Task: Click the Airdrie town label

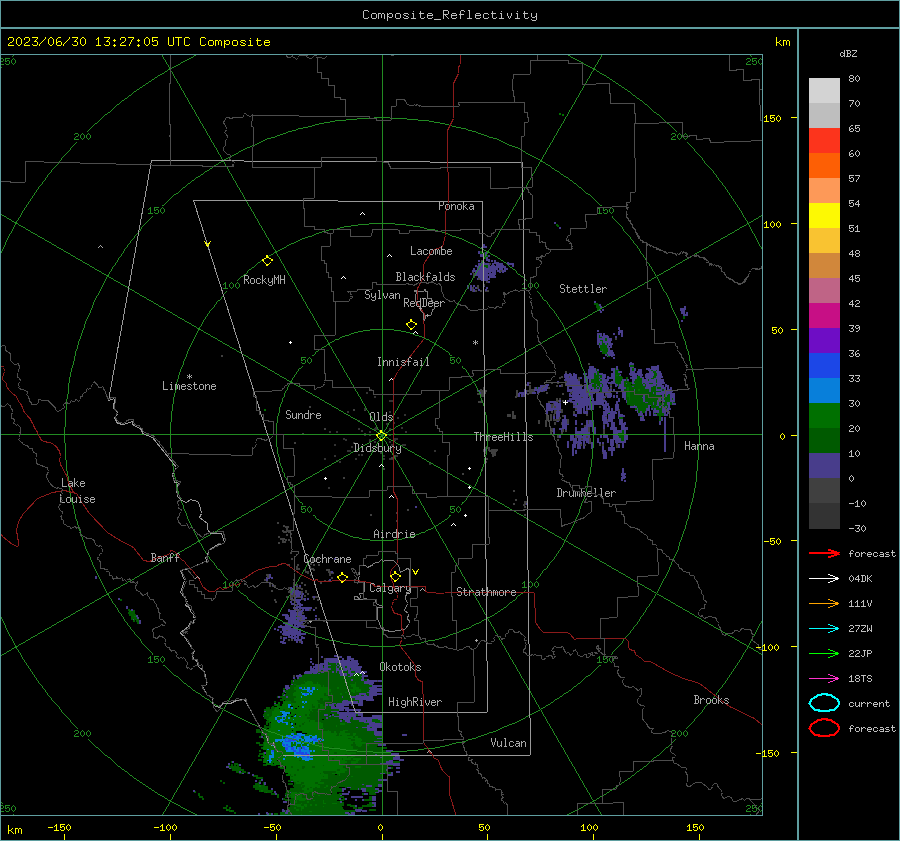Action: [x=394, y=534]
